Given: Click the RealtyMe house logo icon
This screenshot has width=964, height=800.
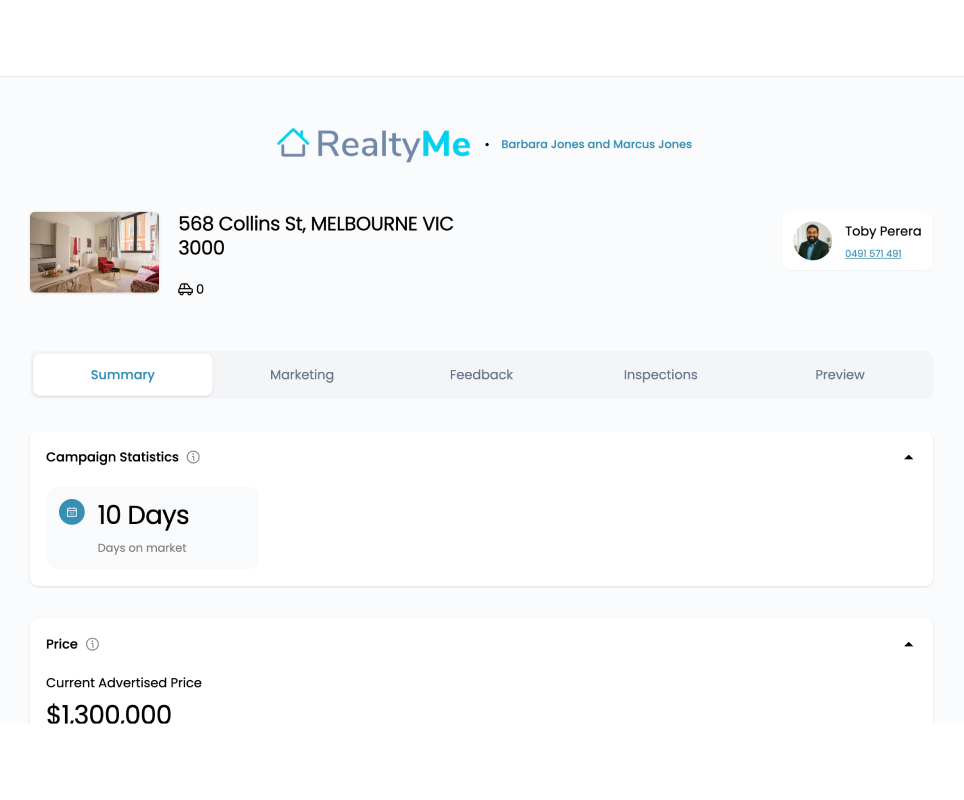Looking at the screenshot, I should tap(293, 143).
